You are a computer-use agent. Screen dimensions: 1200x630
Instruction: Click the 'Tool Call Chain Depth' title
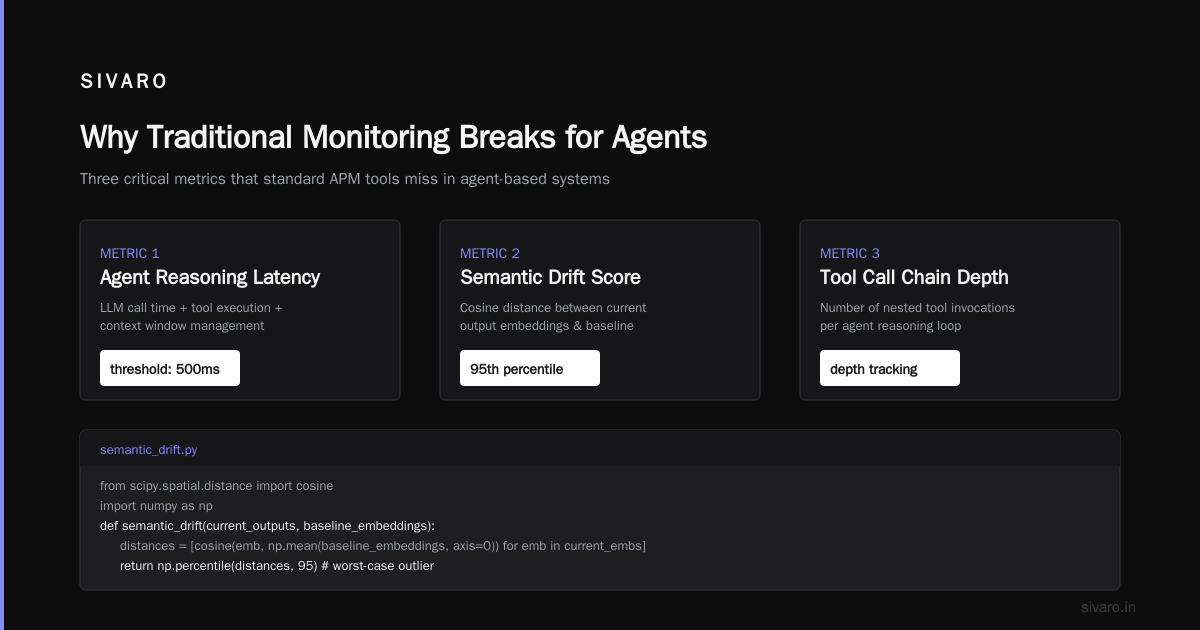[914, 277]
